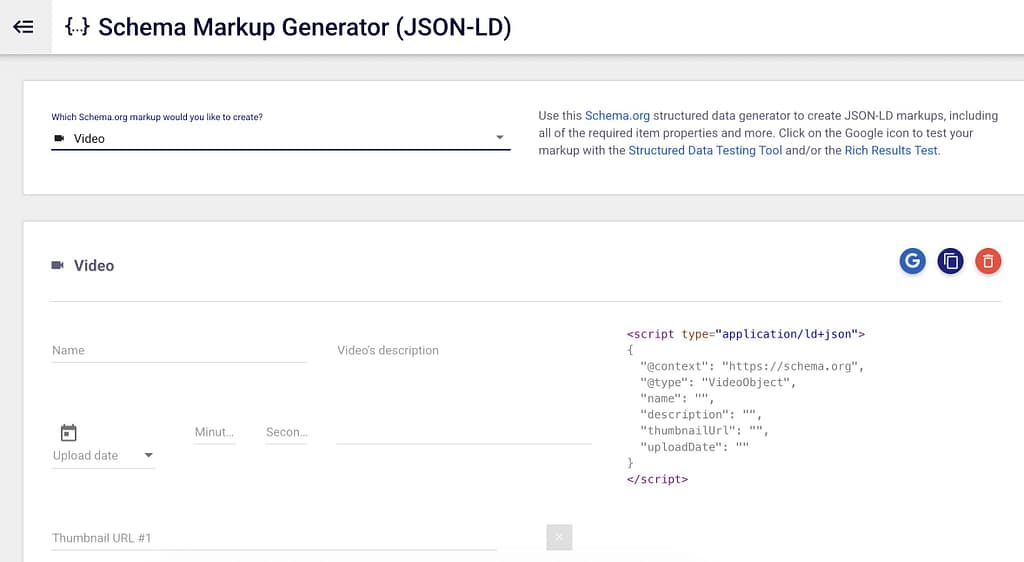Remove Thumbnail URL #1 with the x button
The width and height of the screenshot is (1024, 562).
[x=559, y=537]
